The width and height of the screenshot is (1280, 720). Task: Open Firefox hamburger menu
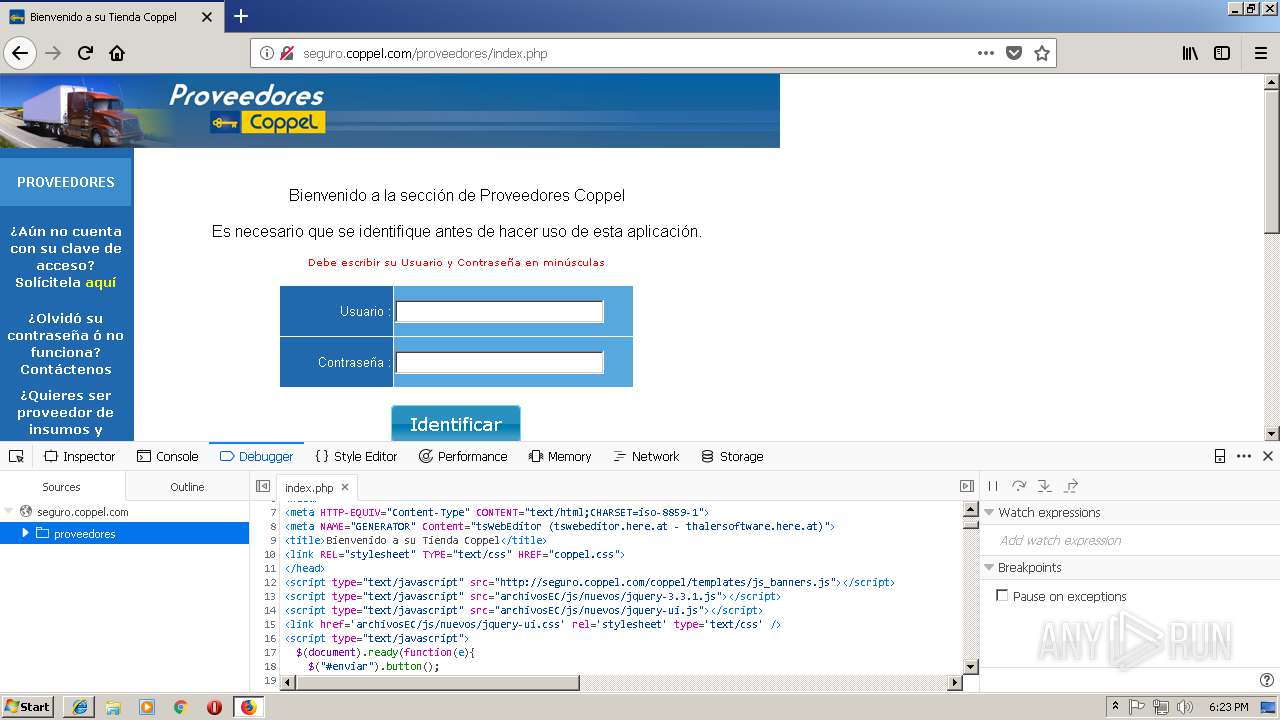pos(1260,53)
